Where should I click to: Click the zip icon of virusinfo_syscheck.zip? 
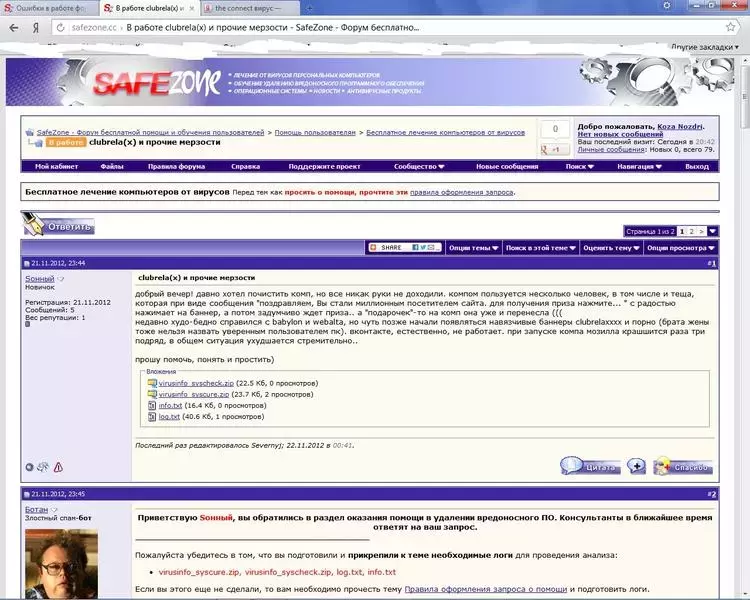(x=152, y=383)
